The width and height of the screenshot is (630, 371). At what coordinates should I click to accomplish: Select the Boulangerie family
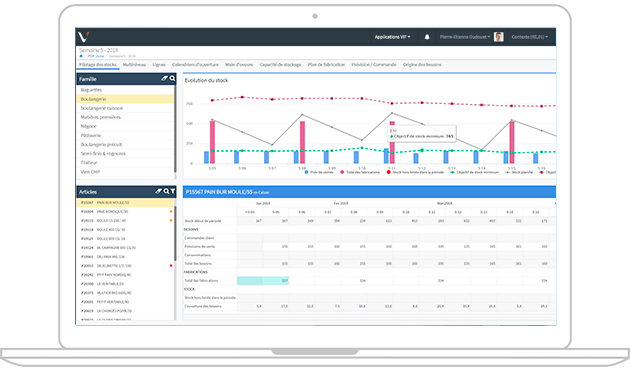pyautogui.click(x=125, y=99)
